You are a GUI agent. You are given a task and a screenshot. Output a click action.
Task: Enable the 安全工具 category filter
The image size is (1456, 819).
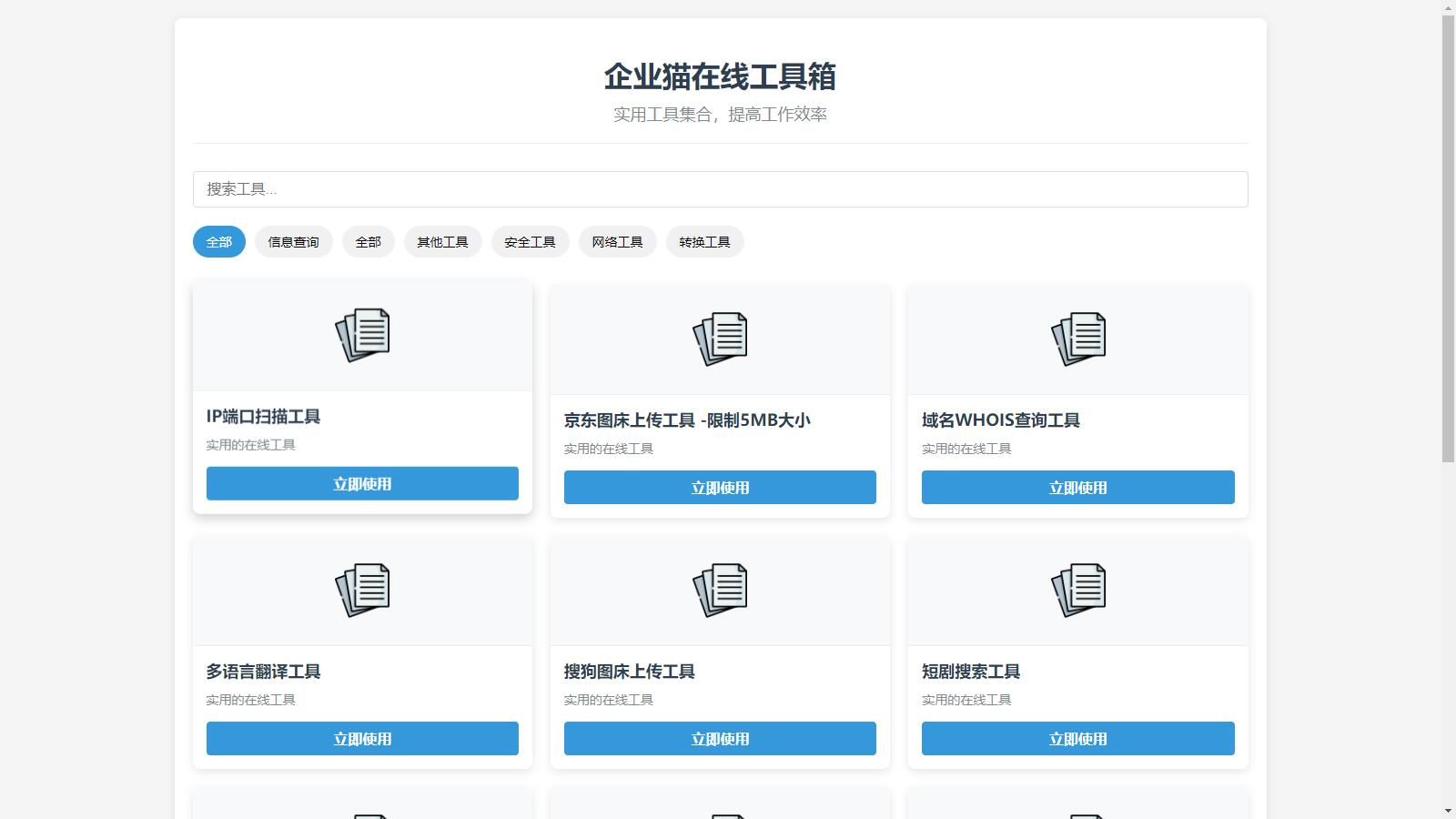point(531,241)
